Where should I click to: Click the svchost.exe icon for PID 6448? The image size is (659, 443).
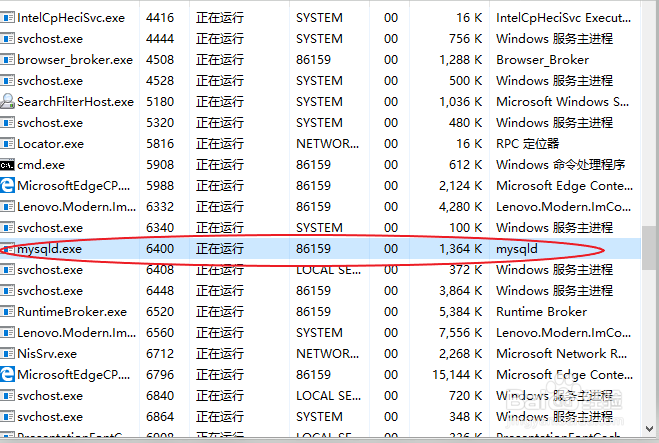click(x=7, y=291)
